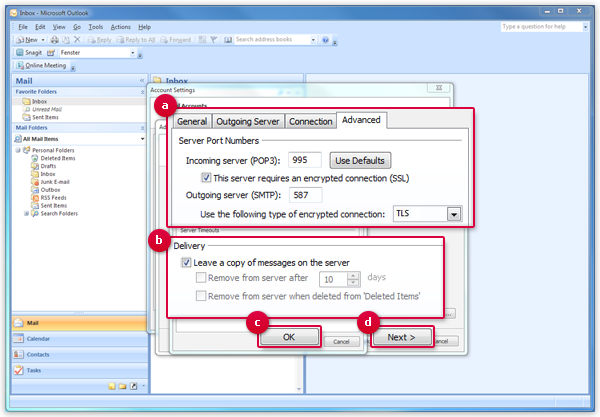Screen dimensions: 600x417
Task: Click the New mail message icon
Action: [x=27, y=40]
